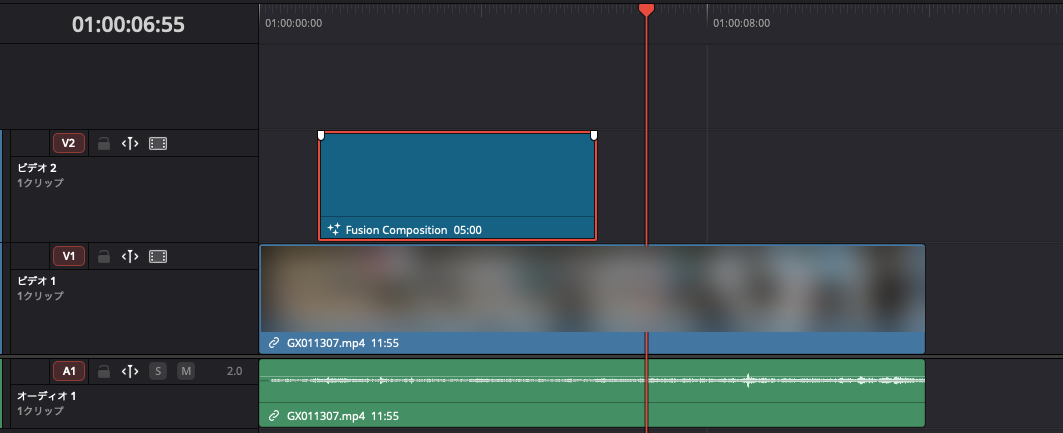
Task: Click the オーディオ 1 track name
Action: coord(47,396)
